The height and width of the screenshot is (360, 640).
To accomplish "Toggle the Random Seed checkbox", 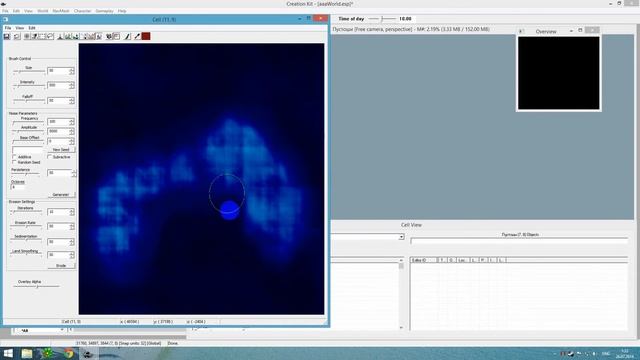I will pos(15,162).
